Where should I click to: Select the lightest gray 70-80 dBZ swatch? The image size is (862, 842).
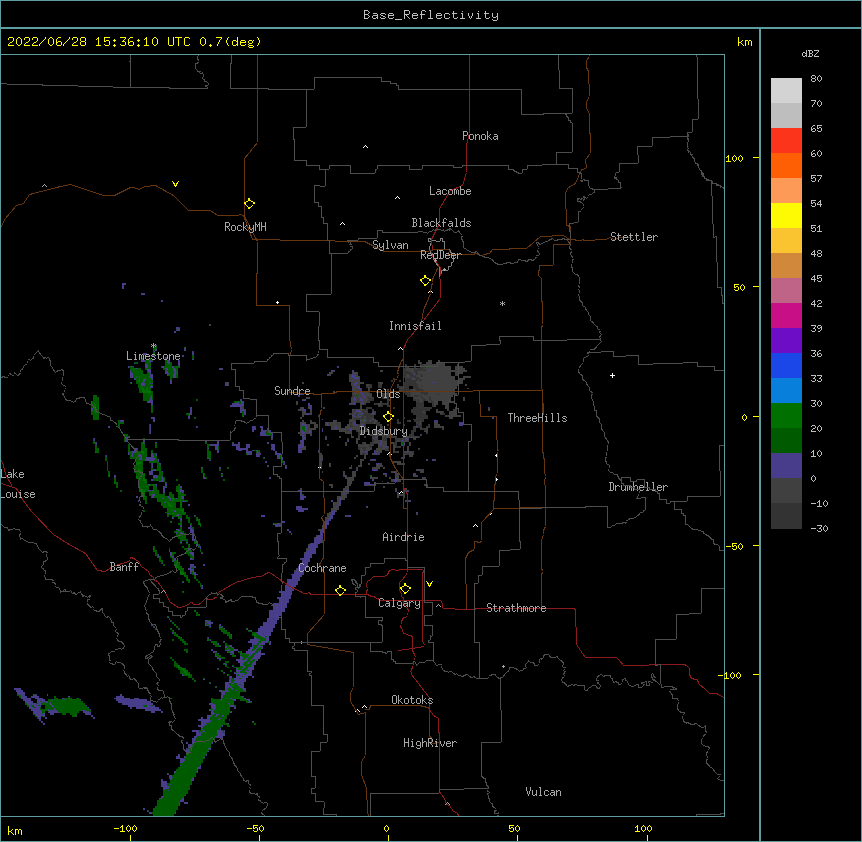click(x=786, y=90)
